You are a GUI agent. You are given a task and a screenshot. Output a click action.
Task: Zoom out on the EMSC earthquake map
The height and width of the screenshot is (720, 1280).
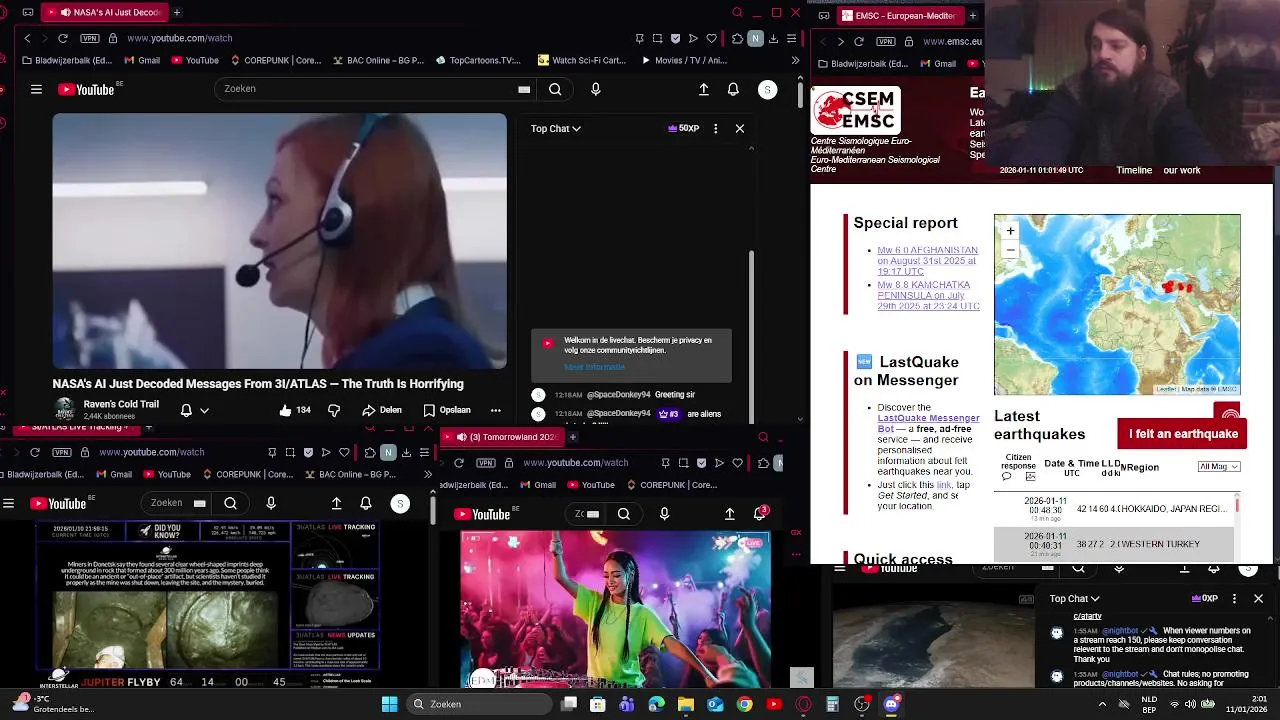(x=1010, y=250)
